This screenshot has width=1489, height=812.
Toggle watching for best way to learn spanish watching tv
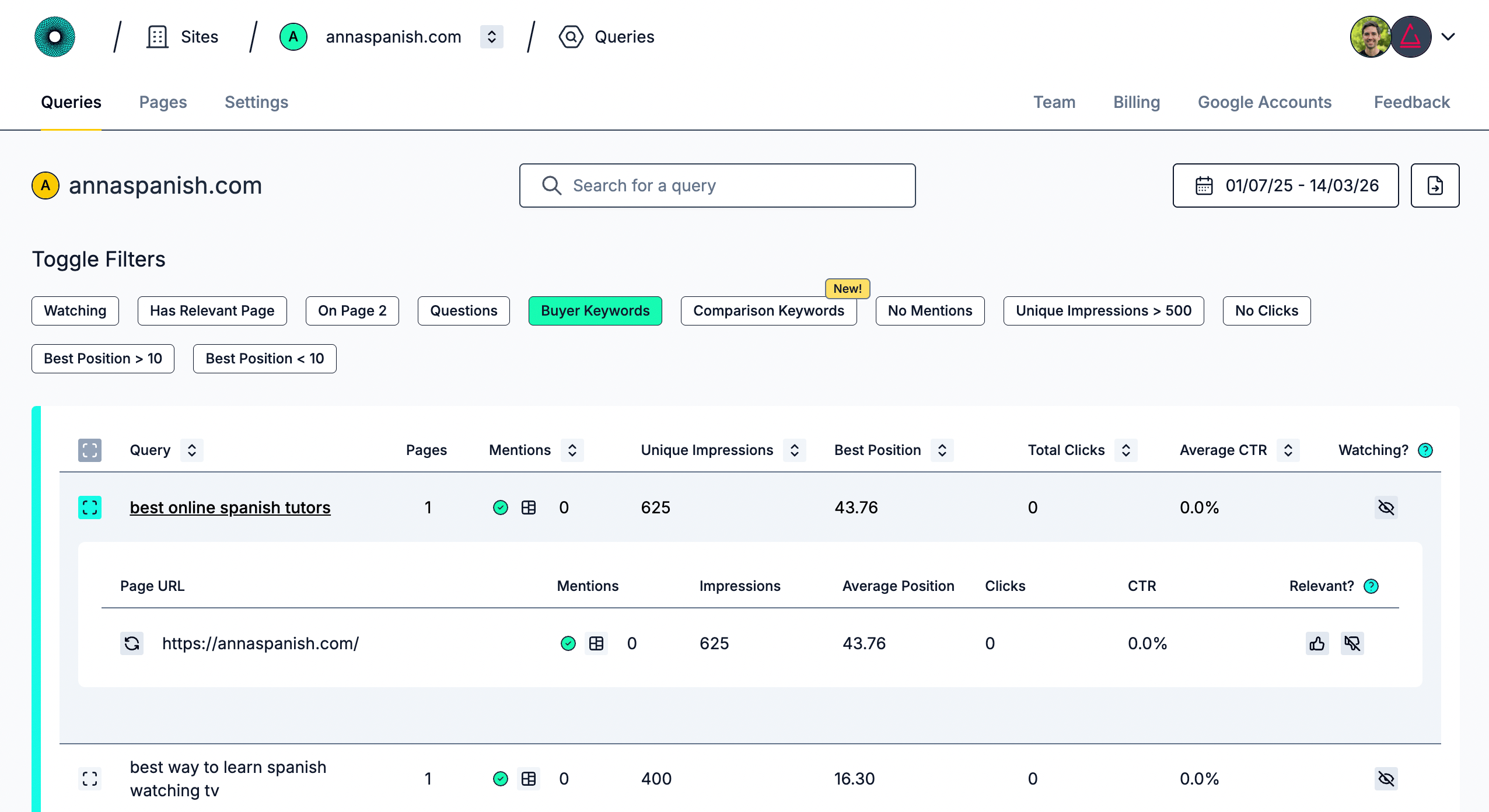1387,778
